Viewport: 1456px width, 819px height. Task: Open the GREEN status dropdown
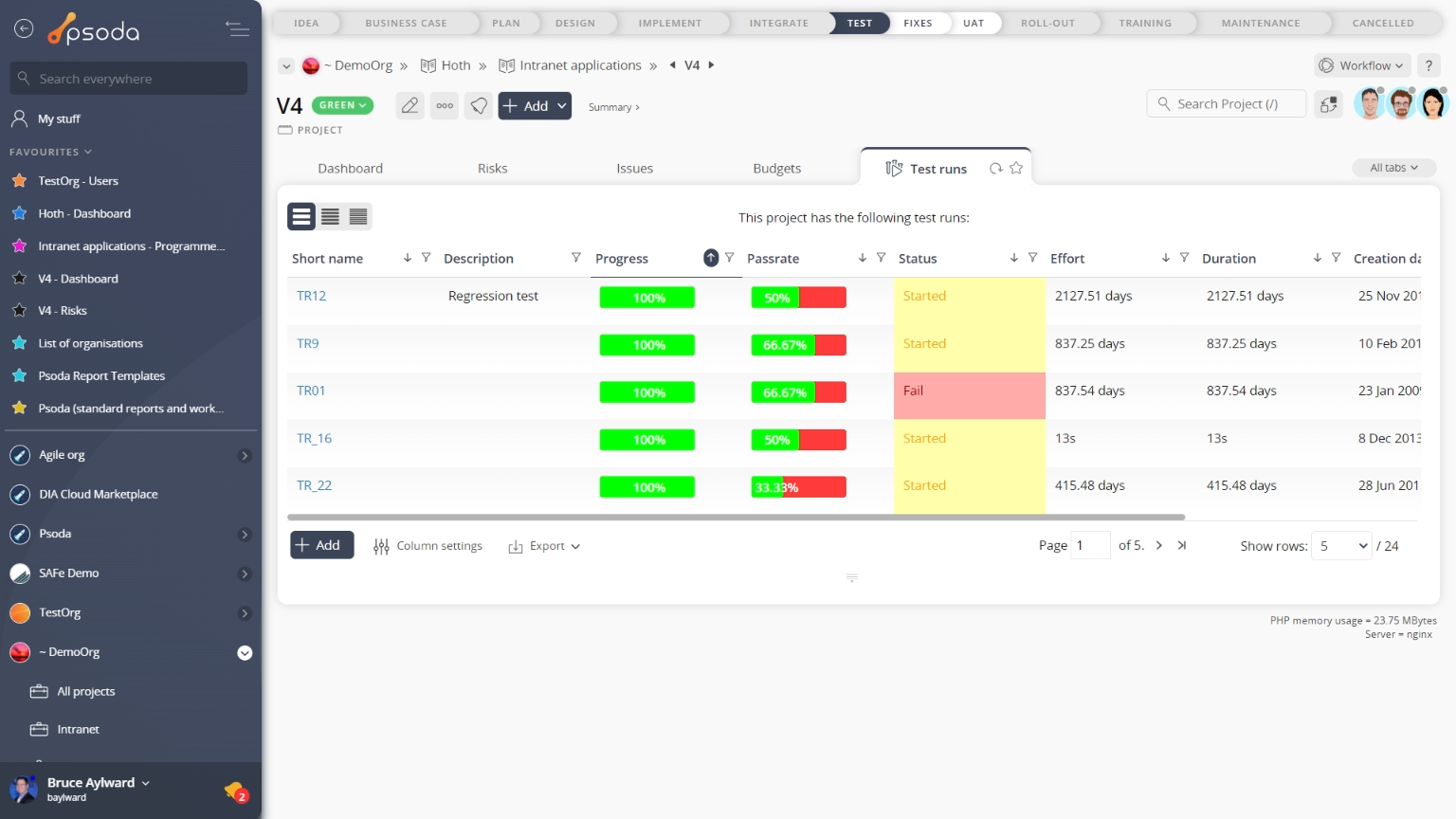[342, 105]
